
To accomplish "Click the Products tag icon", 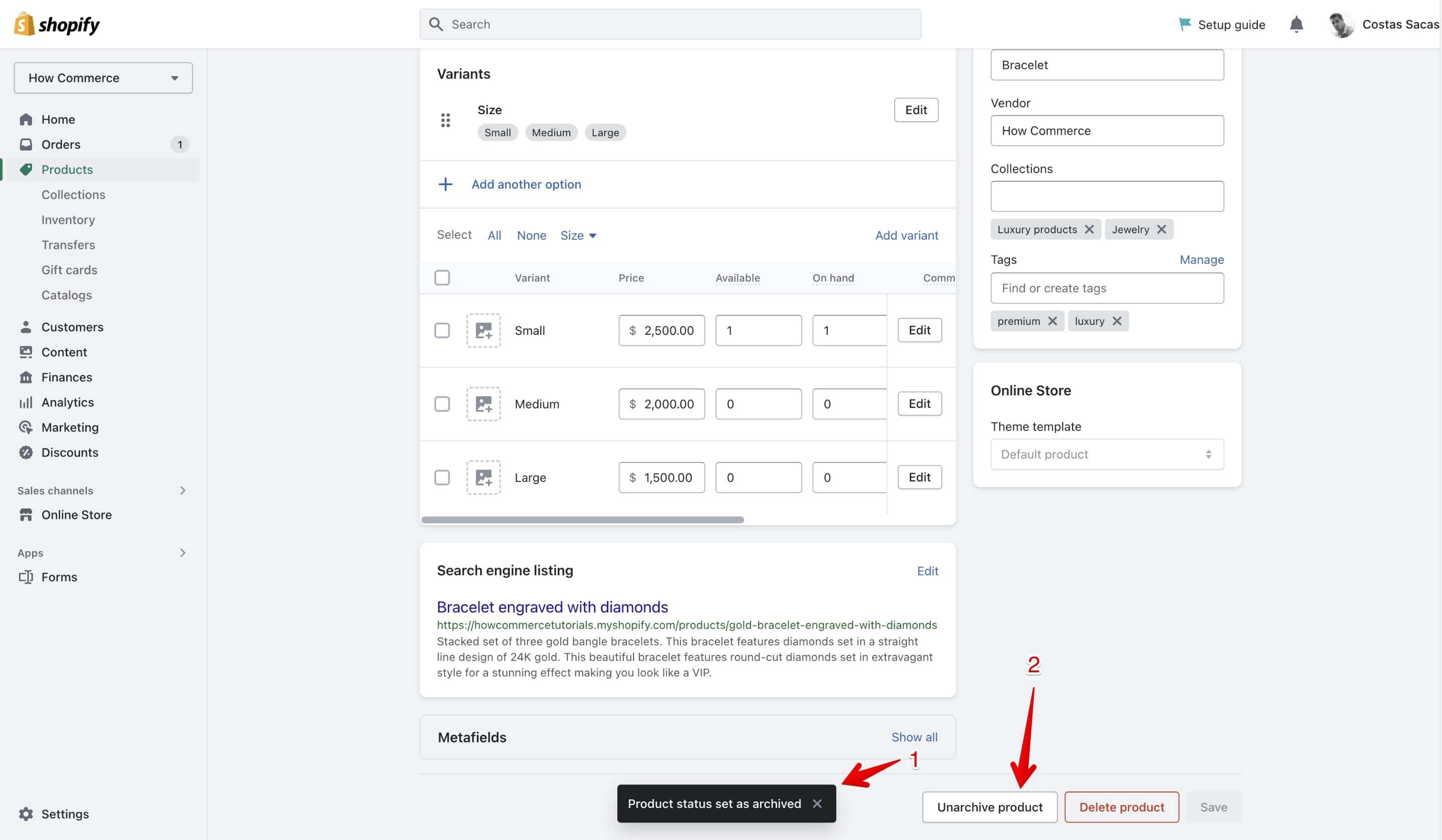I will (26, 169).
